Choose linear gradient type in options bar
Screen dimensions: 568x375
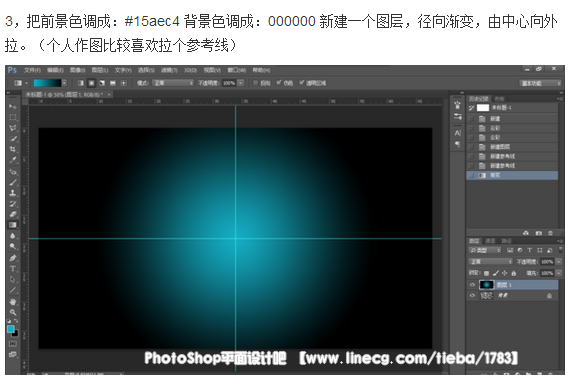(x=81, y=83)
